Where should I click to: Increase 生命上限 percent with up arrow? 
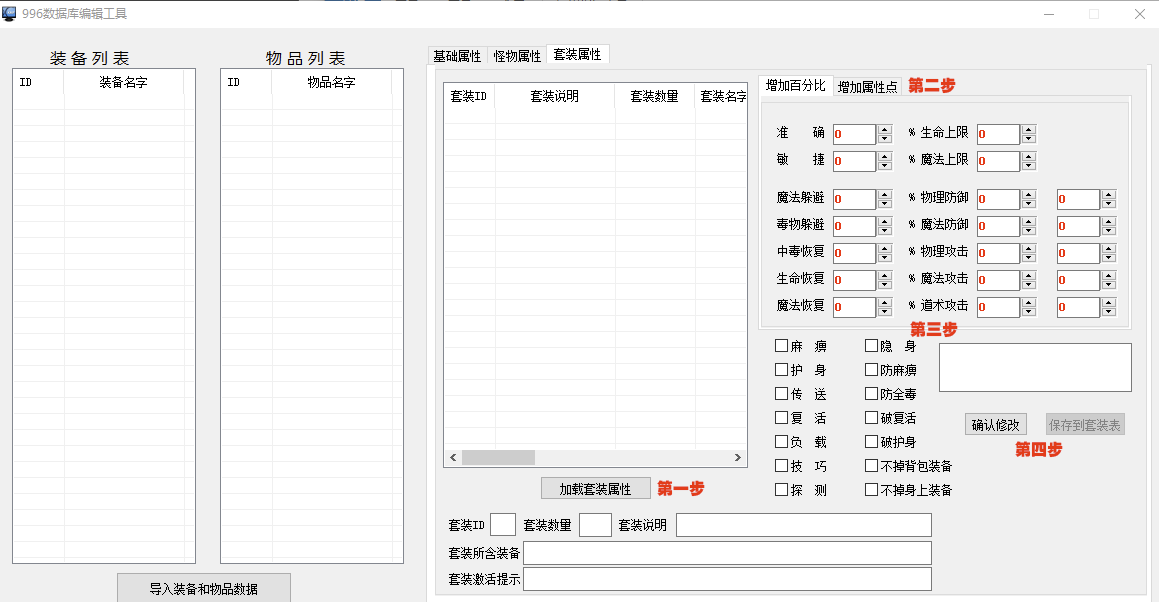tap(1029, 129)
